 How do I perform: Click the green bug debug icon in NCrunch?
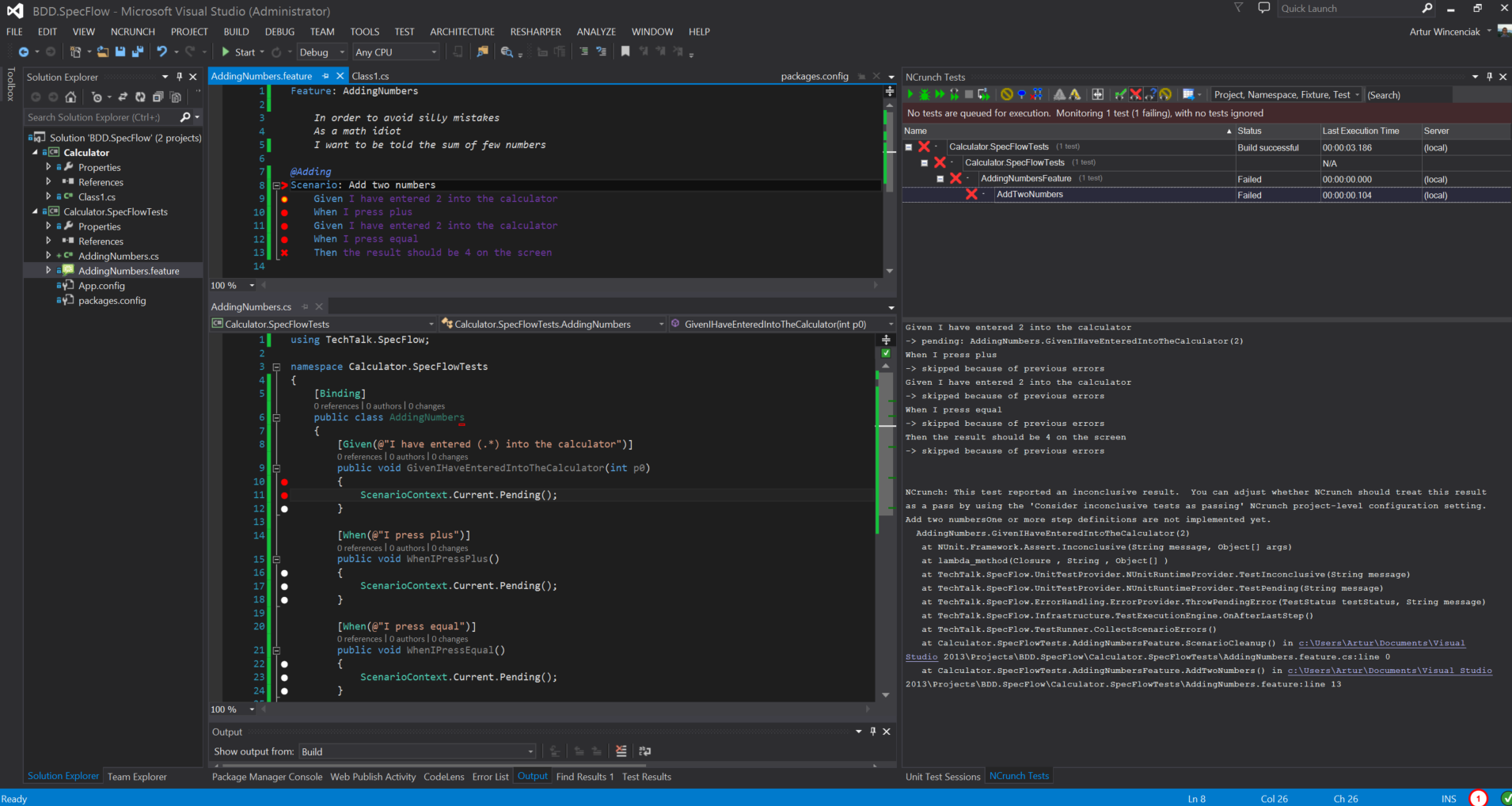pos(924,95)
